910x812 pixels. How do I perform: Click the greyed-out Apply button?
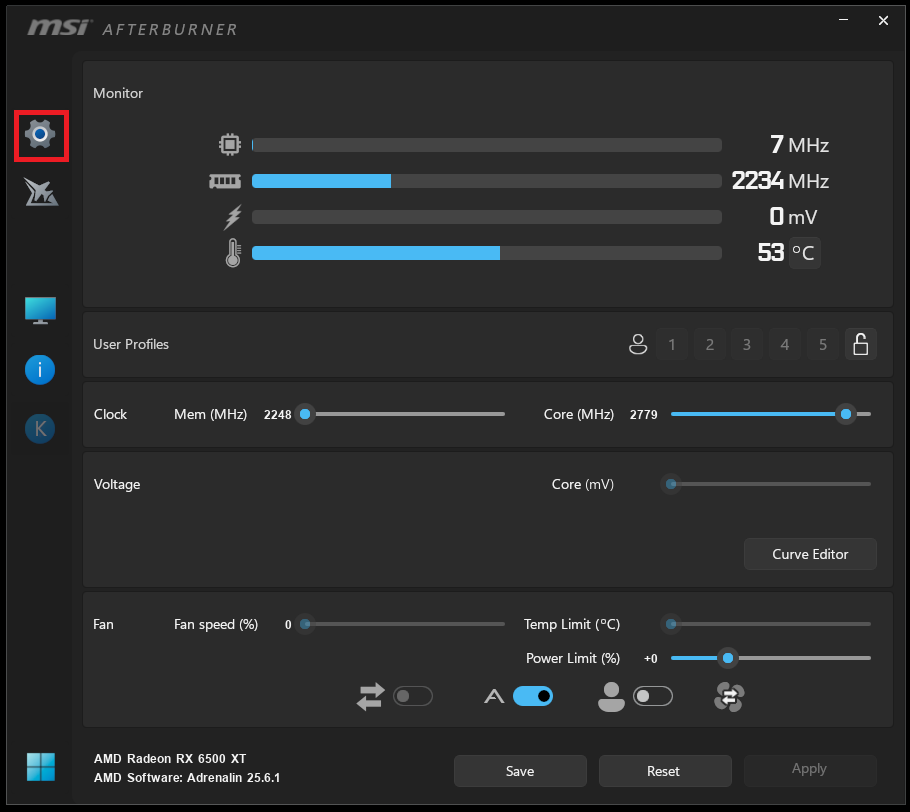click(810, 769)
